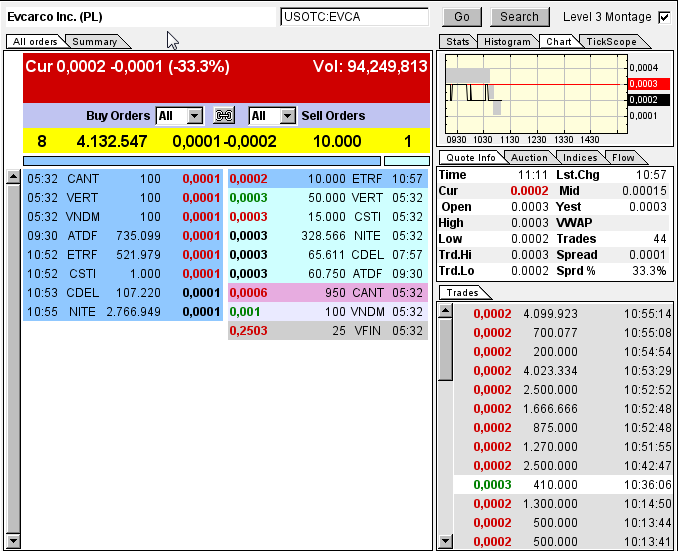Select the Chart tab
This screenshot has height=551, width=680.
[x=559, y=42]
